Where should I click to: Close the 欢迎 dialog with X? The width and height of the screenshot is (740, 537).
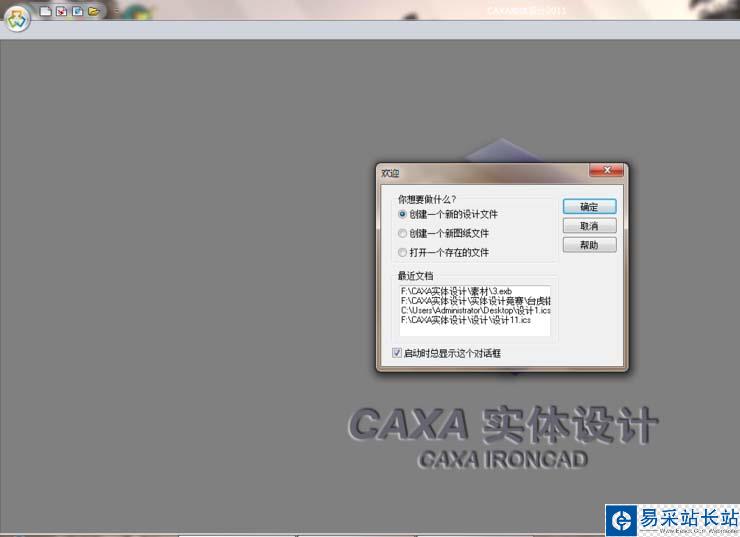(608, 170)
